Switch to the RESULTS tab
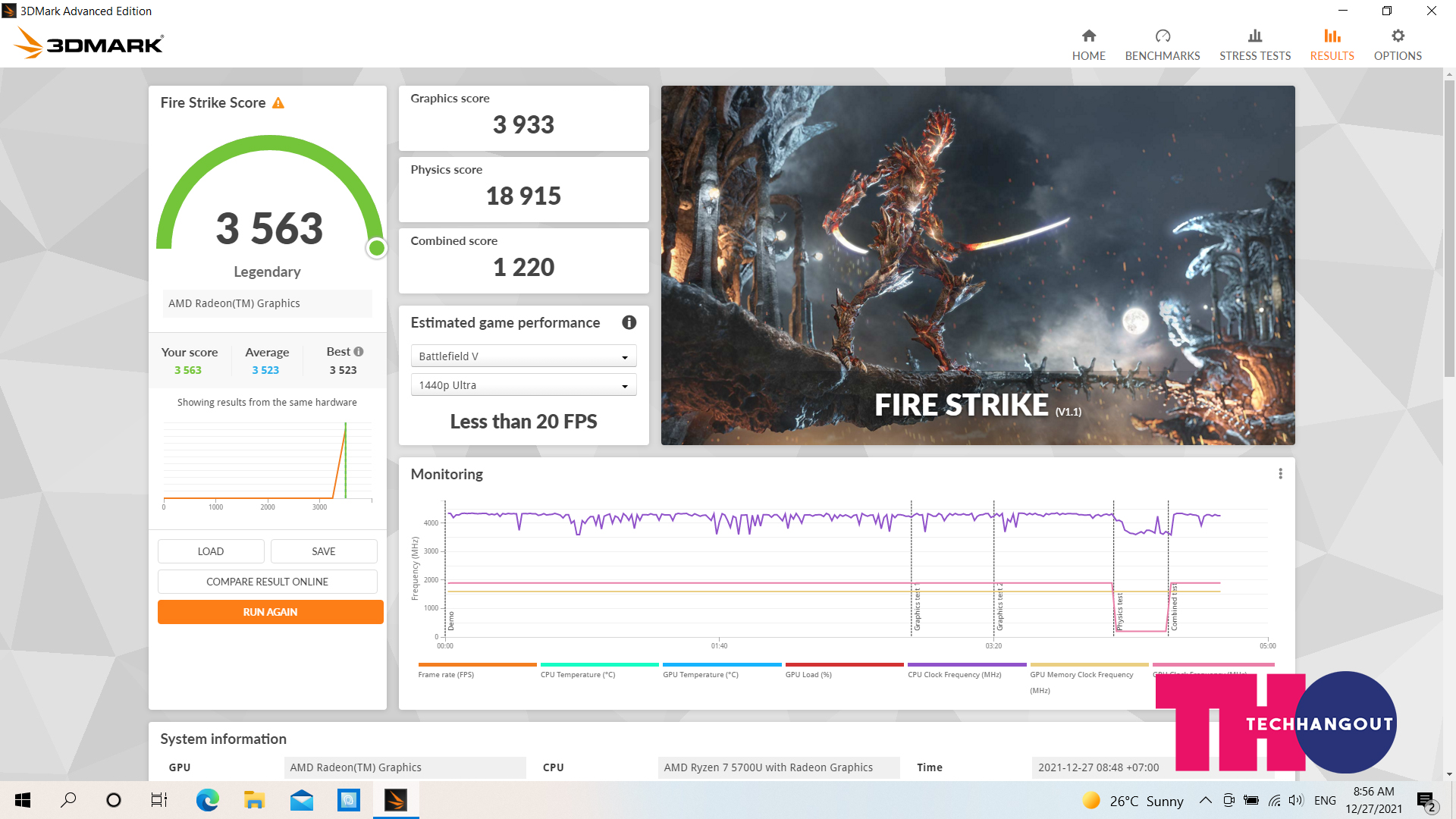Image resolution: width=1456 pixels, height=819 pixels. coord(1332,45)
